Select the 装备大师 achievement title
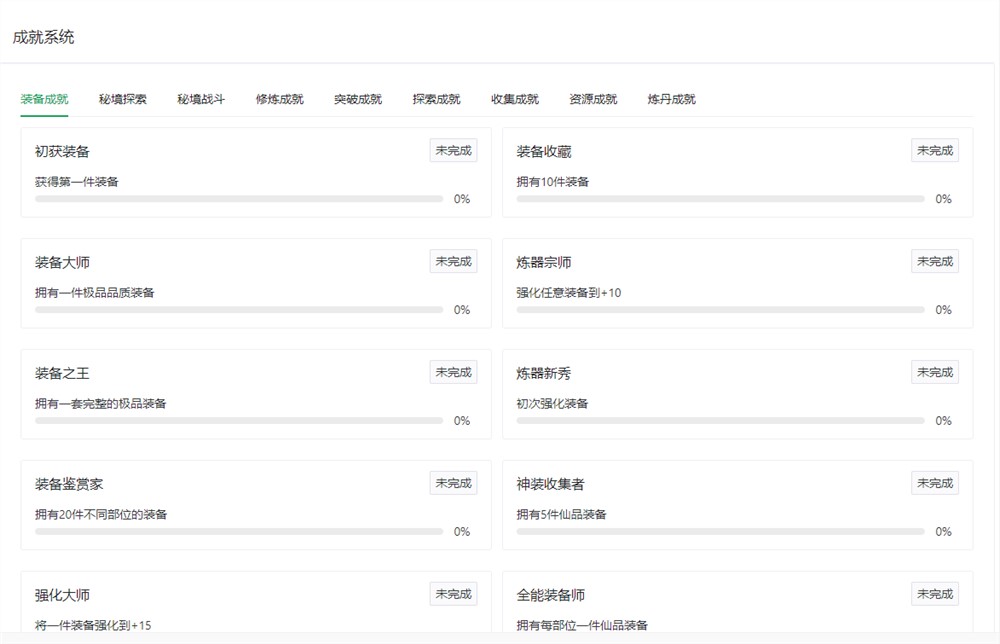This screenshot has width=1000, height=644. coord(62,262)
